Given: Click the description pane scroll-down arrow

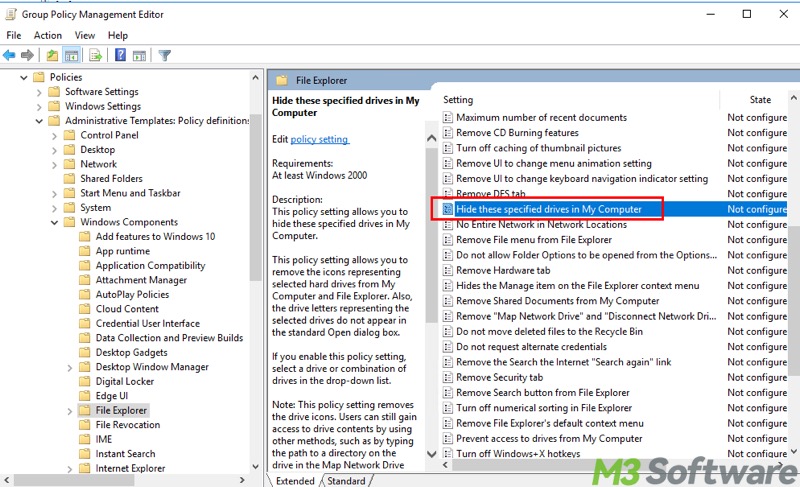Looking at the screenshot, I should 431,453.
